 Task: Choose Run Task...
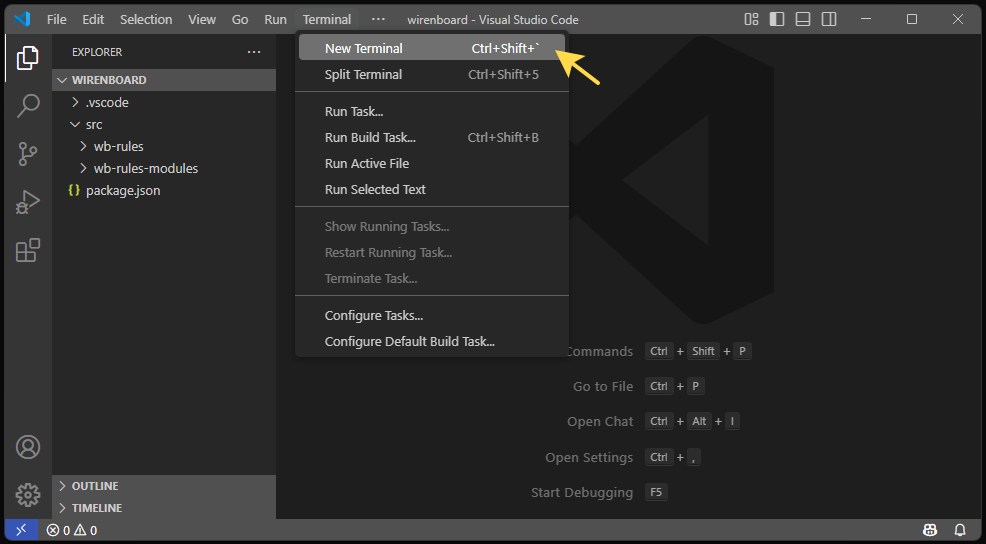tap(431, 112)
